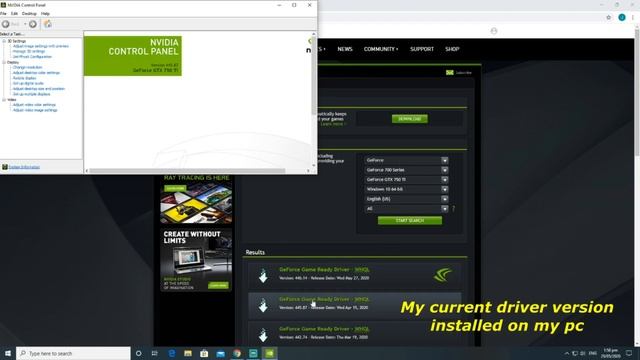Open the All driver type dropdown
640x360 pixels.
pyautogui.click(x=407, y=209)
